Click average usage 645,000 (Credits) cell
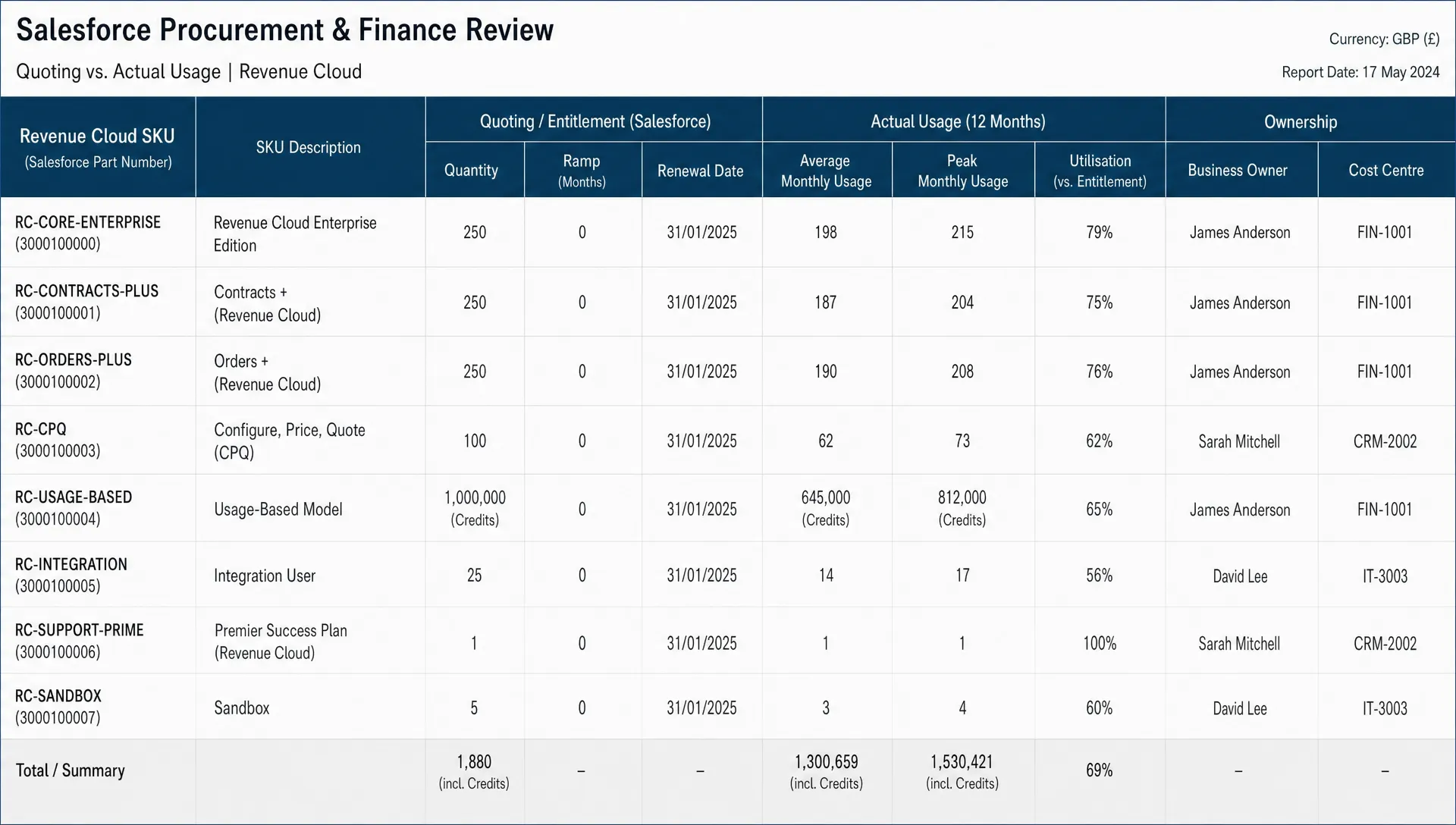Image resolution: width=1456 pixels, height=825 pixels. (x=826, y=508)
